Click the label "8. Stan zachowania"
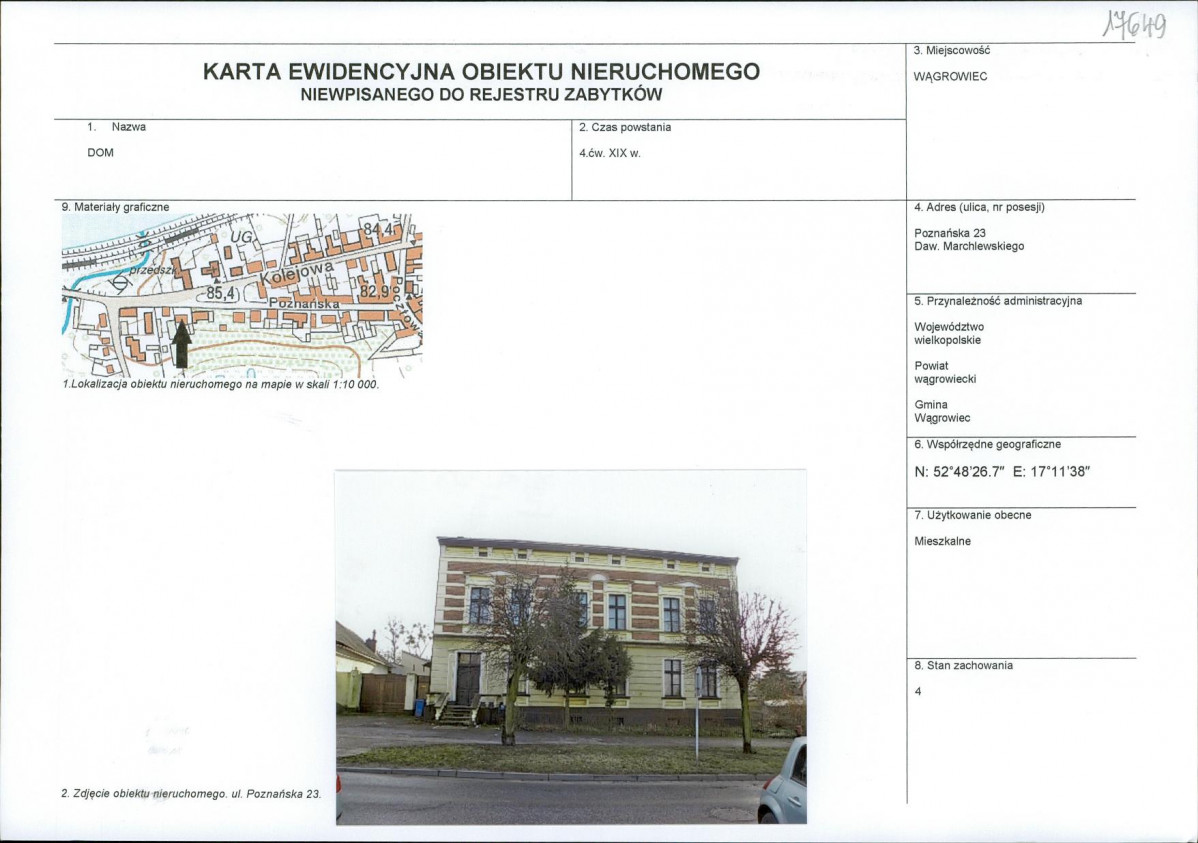The width and height of the screenshot is (1198, 843). tap(963, 666)
